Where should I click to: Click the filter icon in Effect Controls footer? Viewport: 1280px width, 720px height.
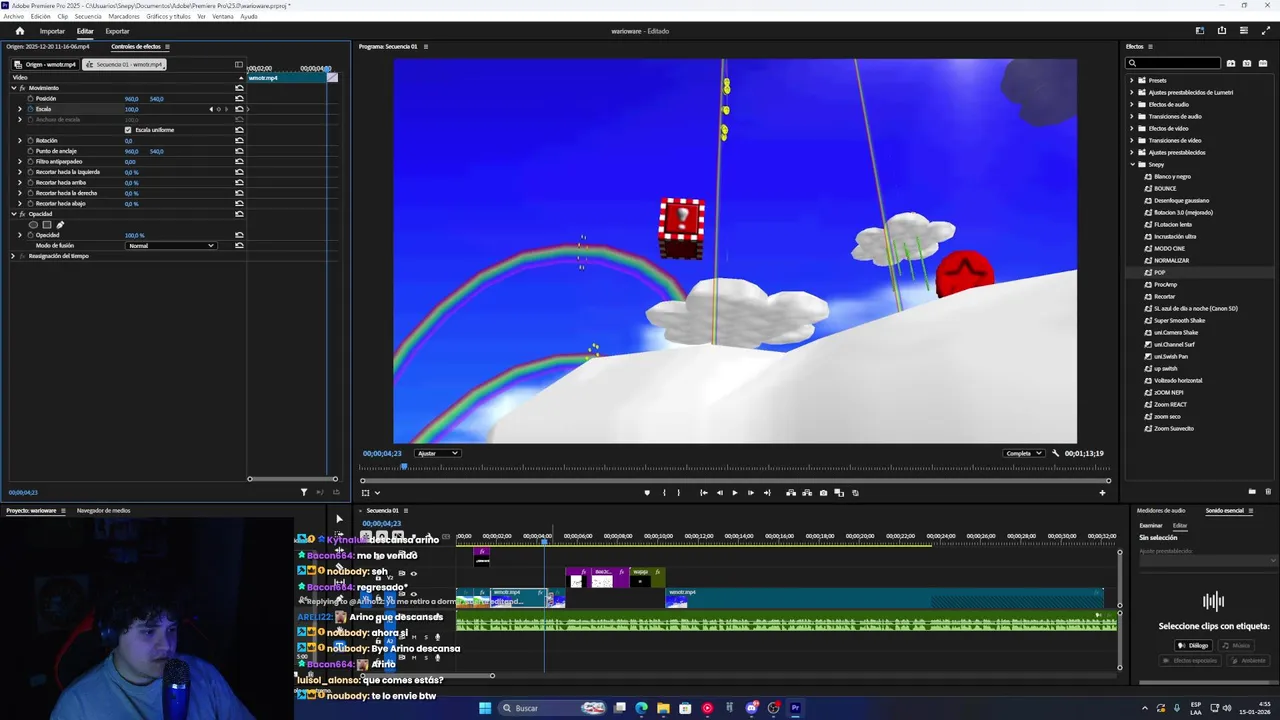click(x=304, y=492)
